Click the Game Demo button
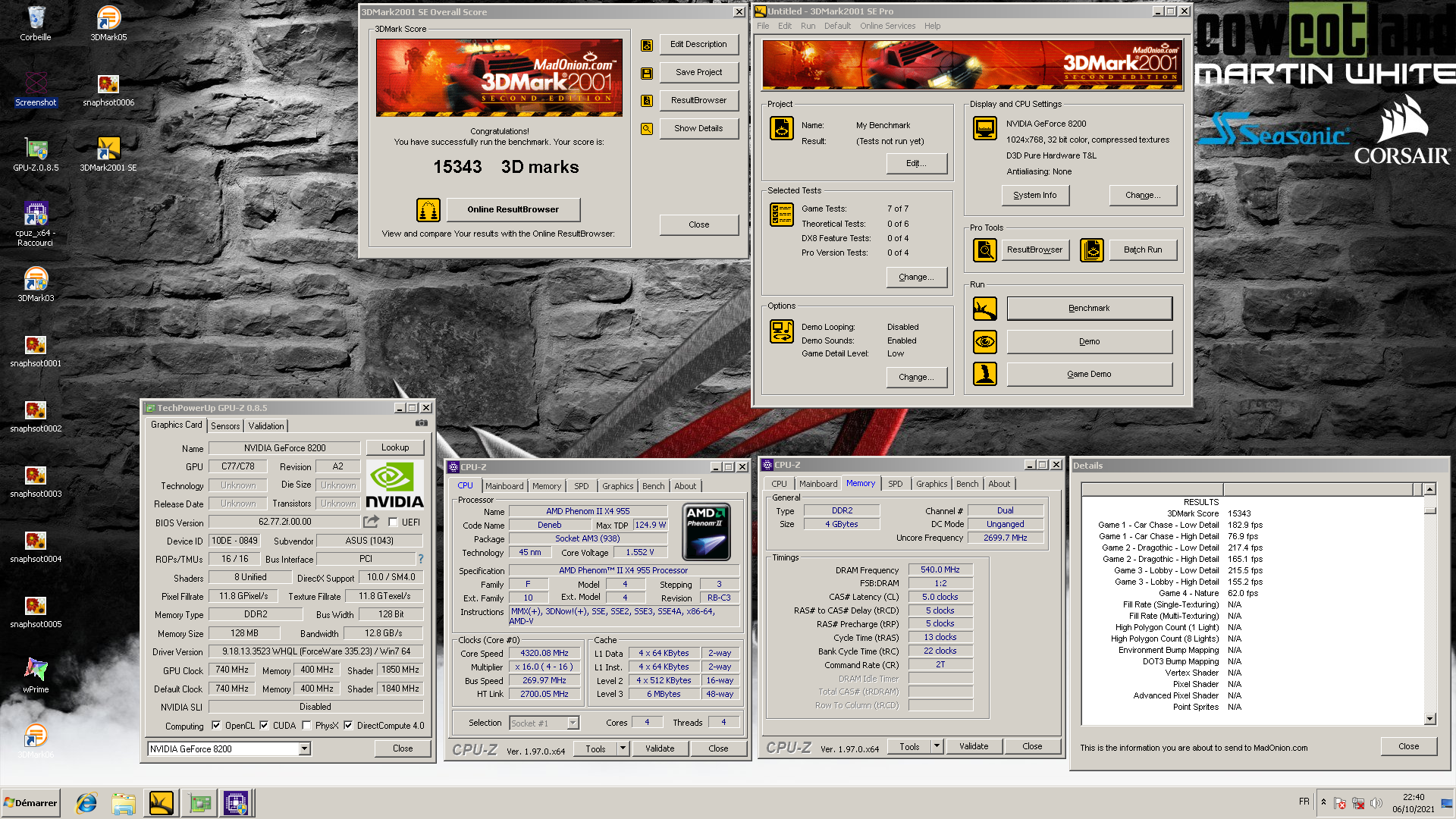This screenshot has width=1456, height=819. click(1089, 375)
